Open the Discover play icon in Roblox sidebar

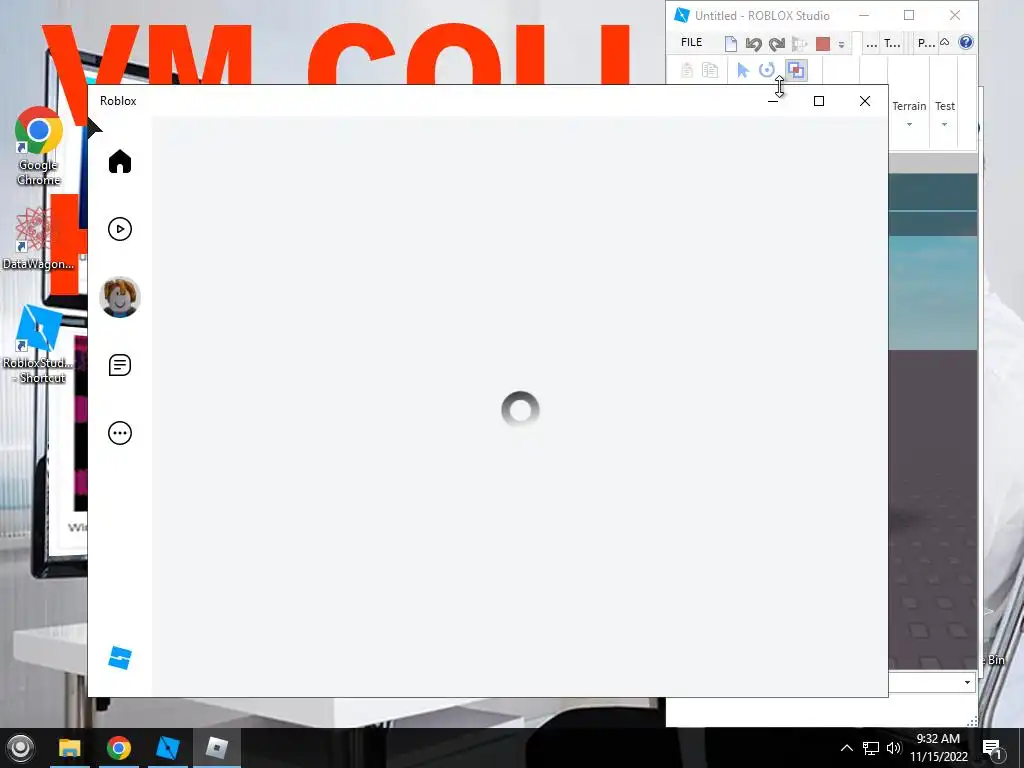[x=120, y=229]
